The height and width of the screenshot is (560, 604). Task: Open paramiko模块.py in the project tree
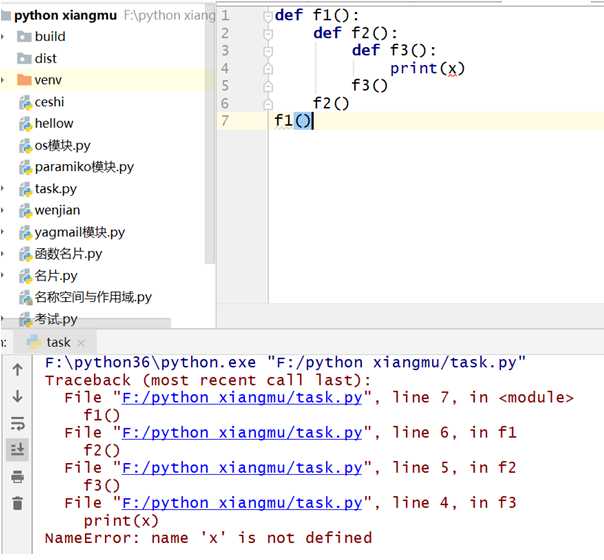pos(84,167)
